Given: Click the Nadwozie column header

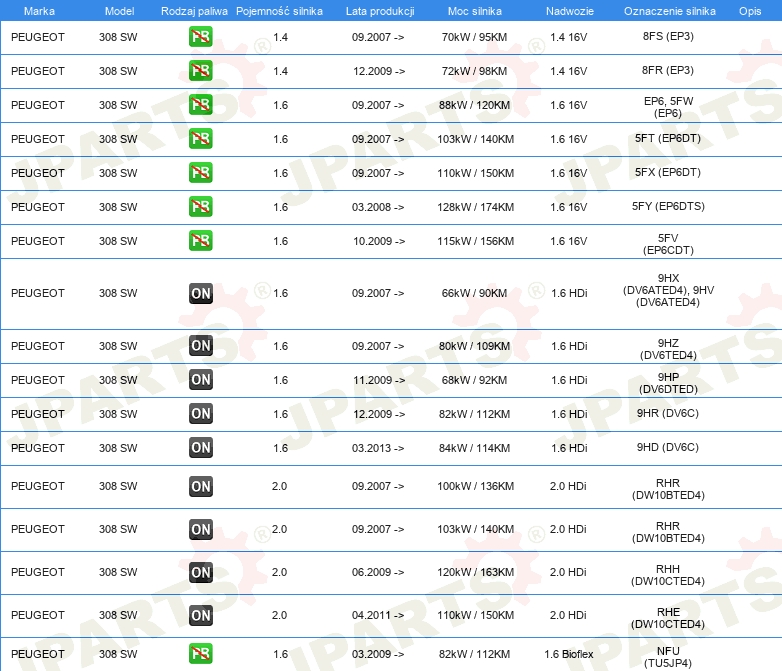Looking at the screenshot, I should 570,11.
